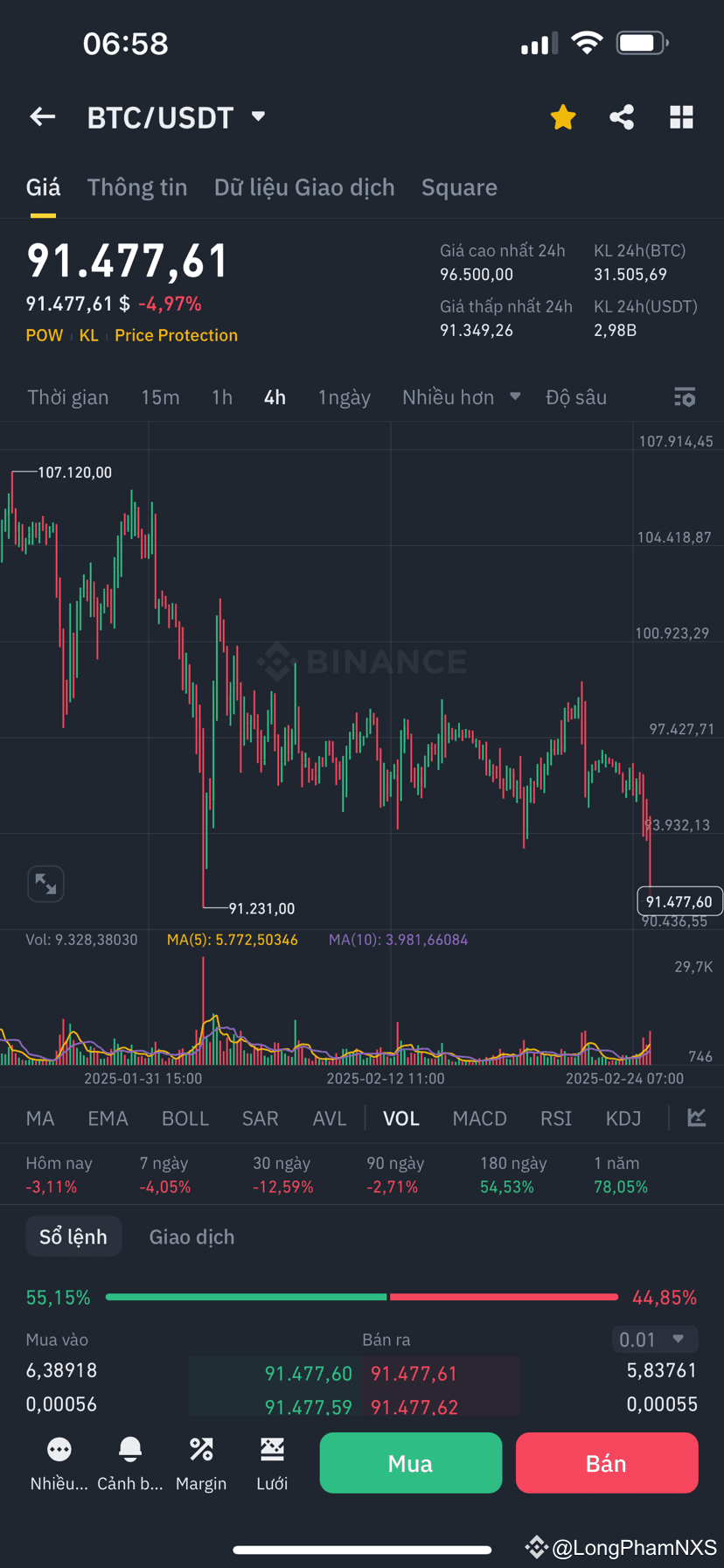The height and width of the screenshot is (1568, 724).
Task: Tap the Cảnh báo bell icon
Action: pos(130,1450)
